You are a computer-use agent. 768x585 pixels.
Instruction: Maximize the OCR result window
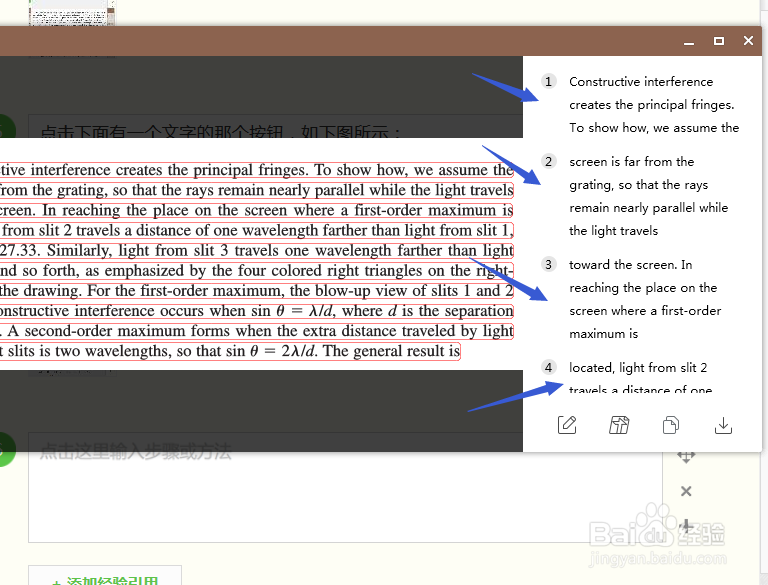click(x=719, y=41)
